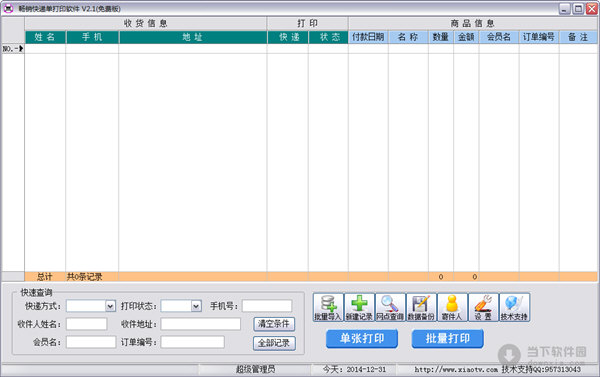Screen dimensions: 600x377
Task: Click http://www.xiaotv.com status bar link
Action: (456, 370)
